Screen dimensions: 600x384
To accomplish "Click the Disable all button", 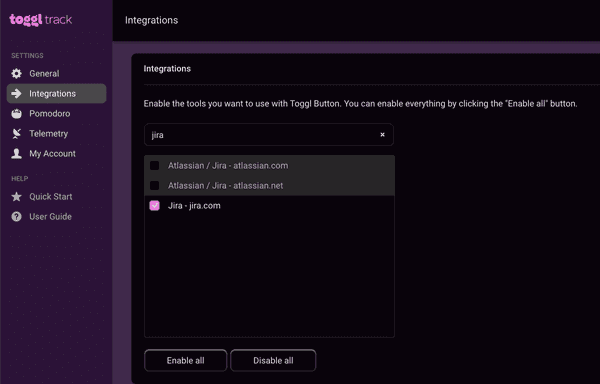I will tap(273, 360).
